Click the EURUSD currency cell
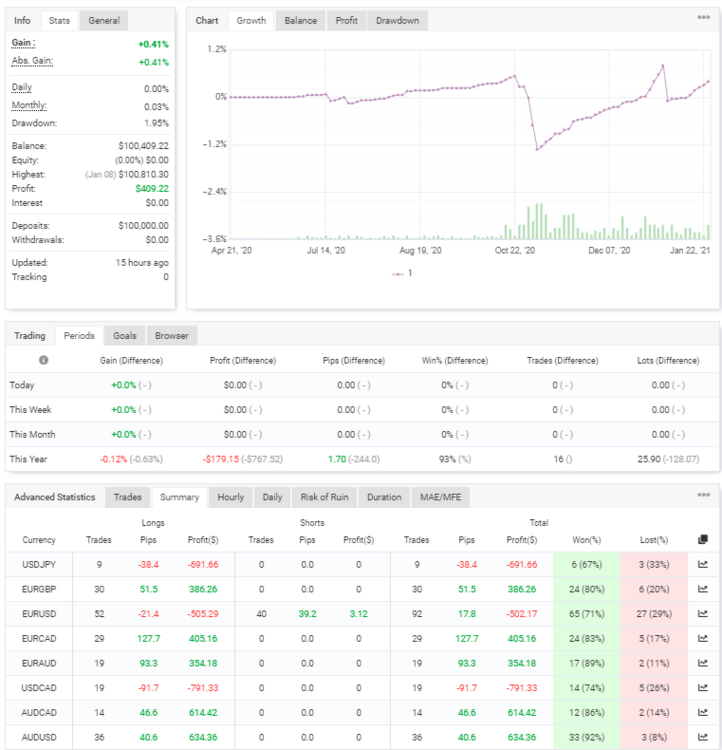Image resolution: width=722 pixels, height=750 pixels. click(x=39, y=614)
